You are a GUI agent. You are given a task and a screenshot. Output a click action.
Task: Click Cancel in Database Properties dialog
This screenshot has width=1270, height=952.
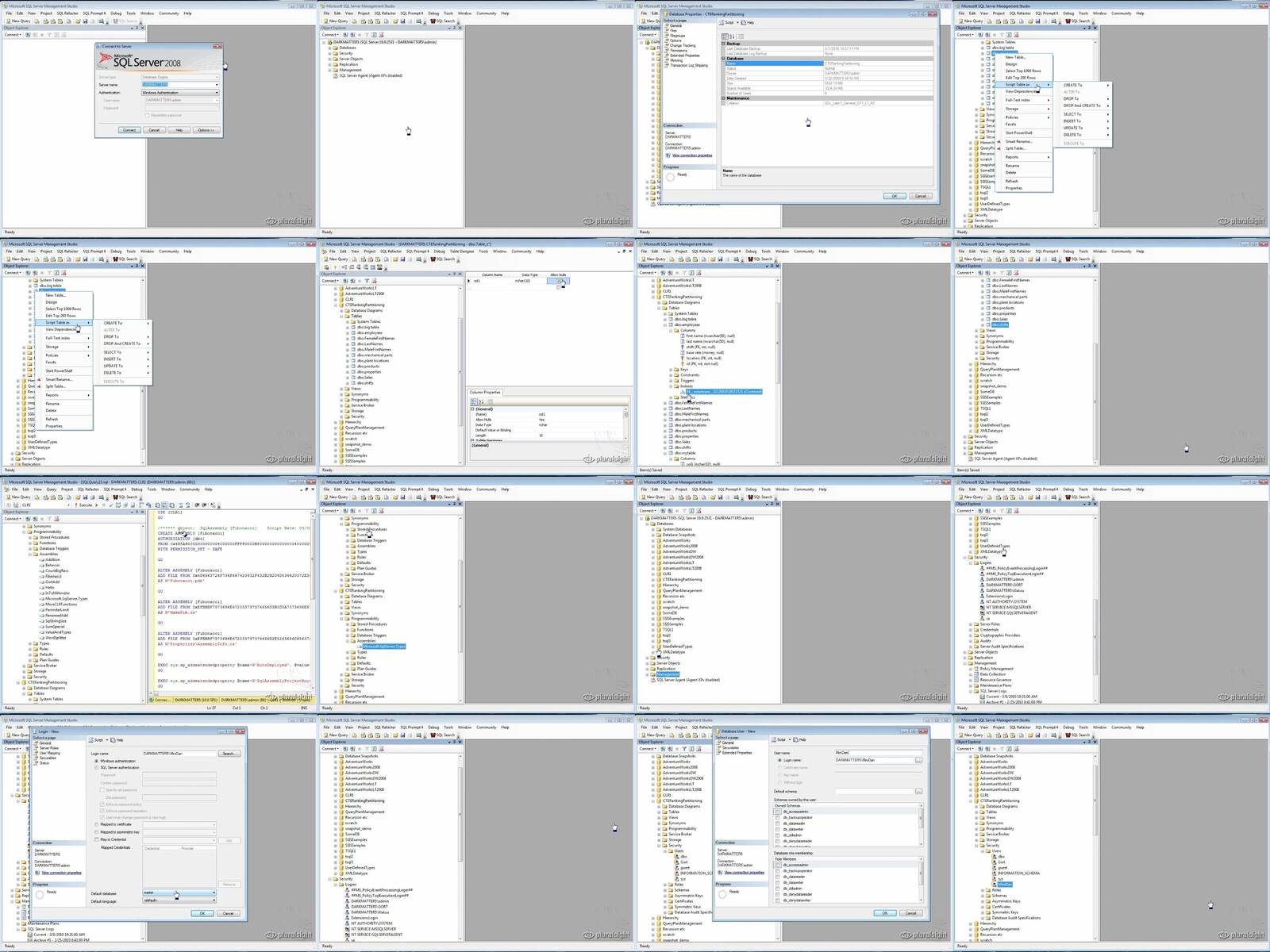920,196
